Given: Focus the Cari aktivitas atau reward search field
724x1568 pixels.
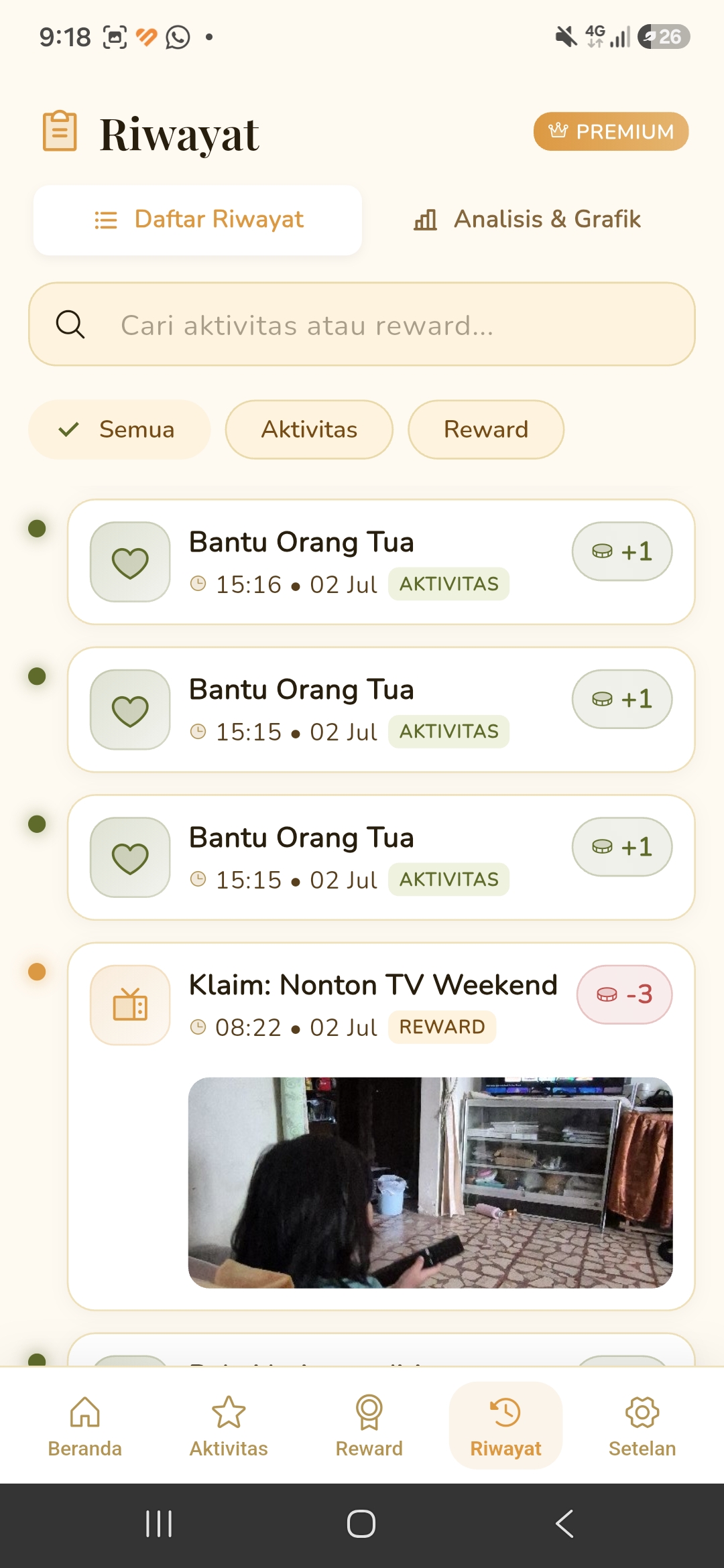Looking at the screenshot, I should coord(362,324).
